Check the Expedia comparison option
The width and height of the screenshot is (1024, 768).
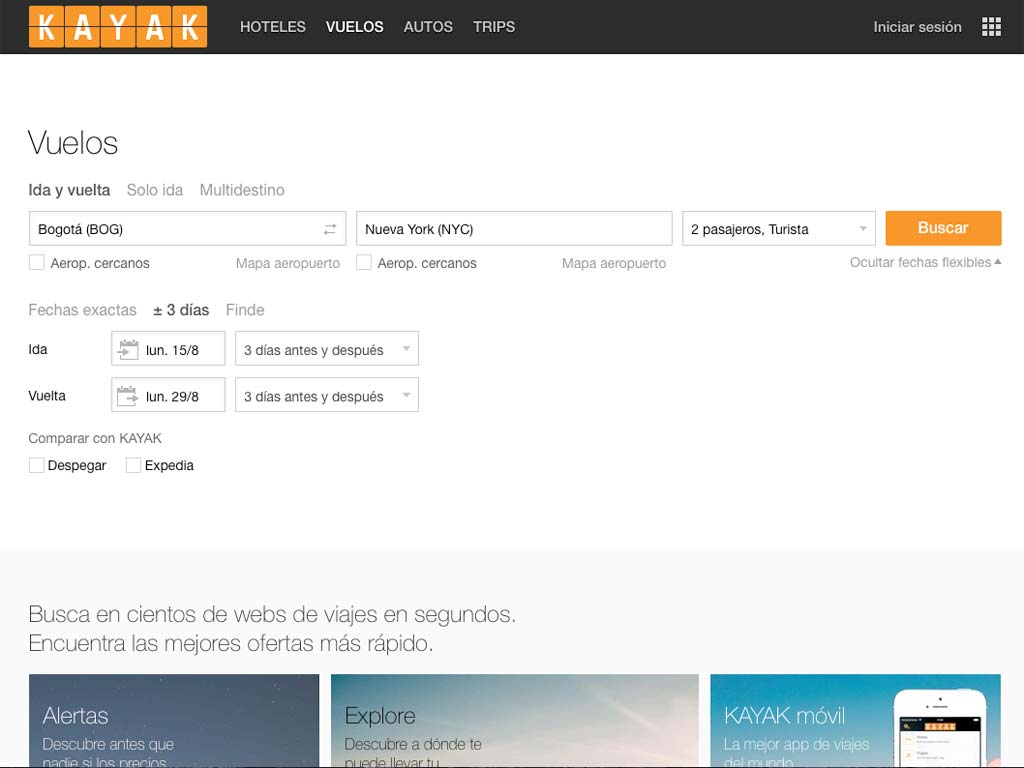coord(134,464)
